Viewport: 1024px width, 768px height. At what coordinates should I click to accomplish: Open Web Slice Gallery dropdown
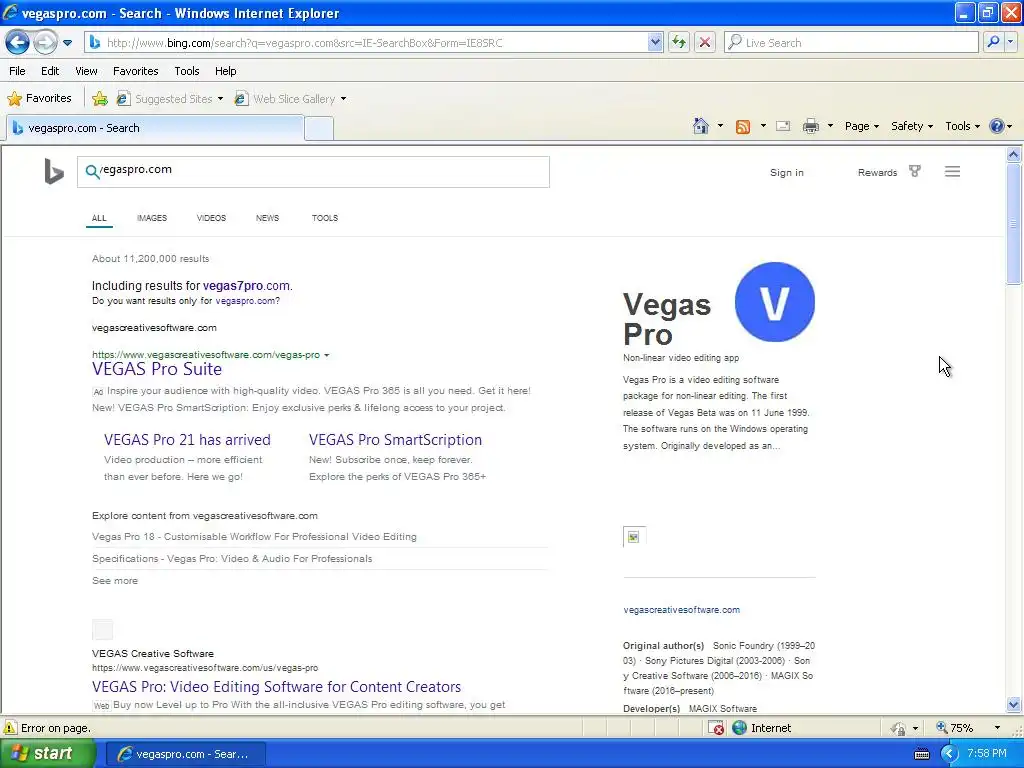pos(291,99)
